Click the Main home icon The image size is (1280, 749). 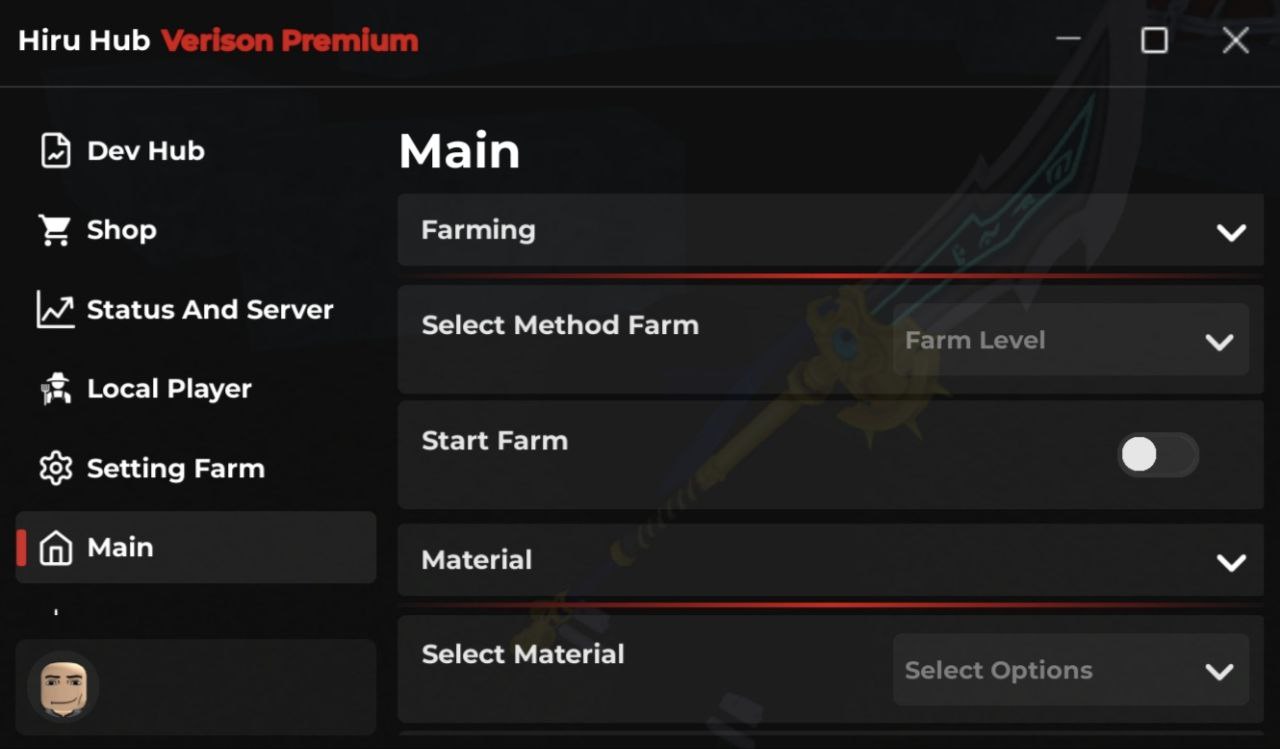(x=56, y=548)
